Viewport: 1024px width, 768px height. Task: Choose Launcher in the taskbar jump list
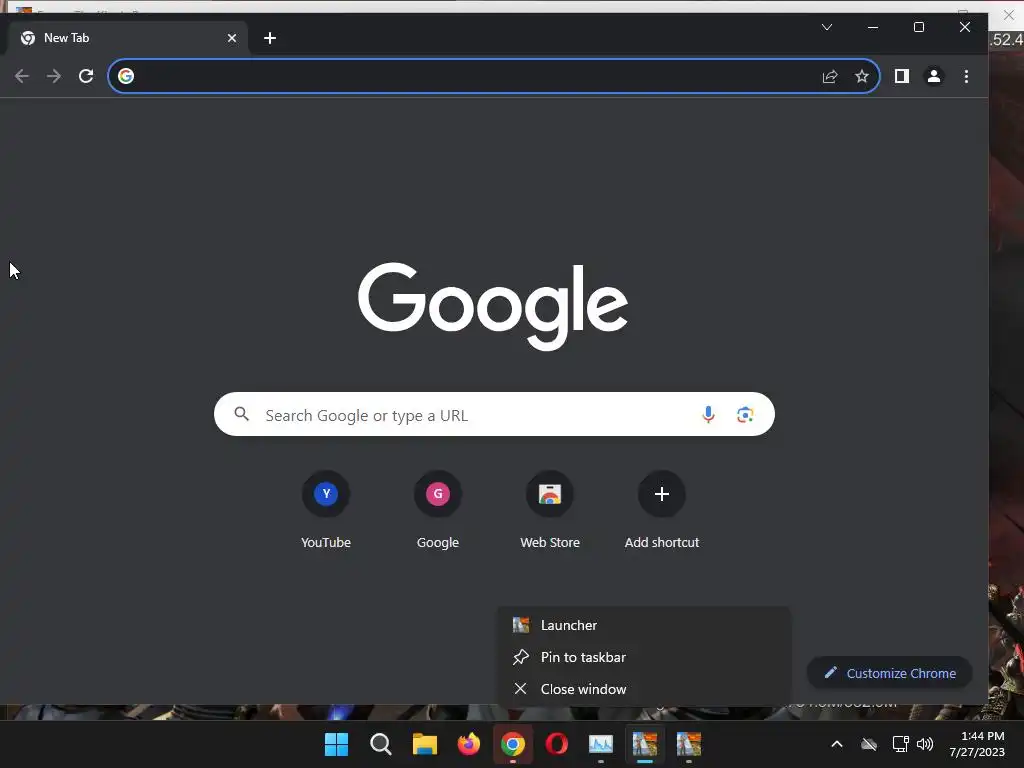[644, 625]
